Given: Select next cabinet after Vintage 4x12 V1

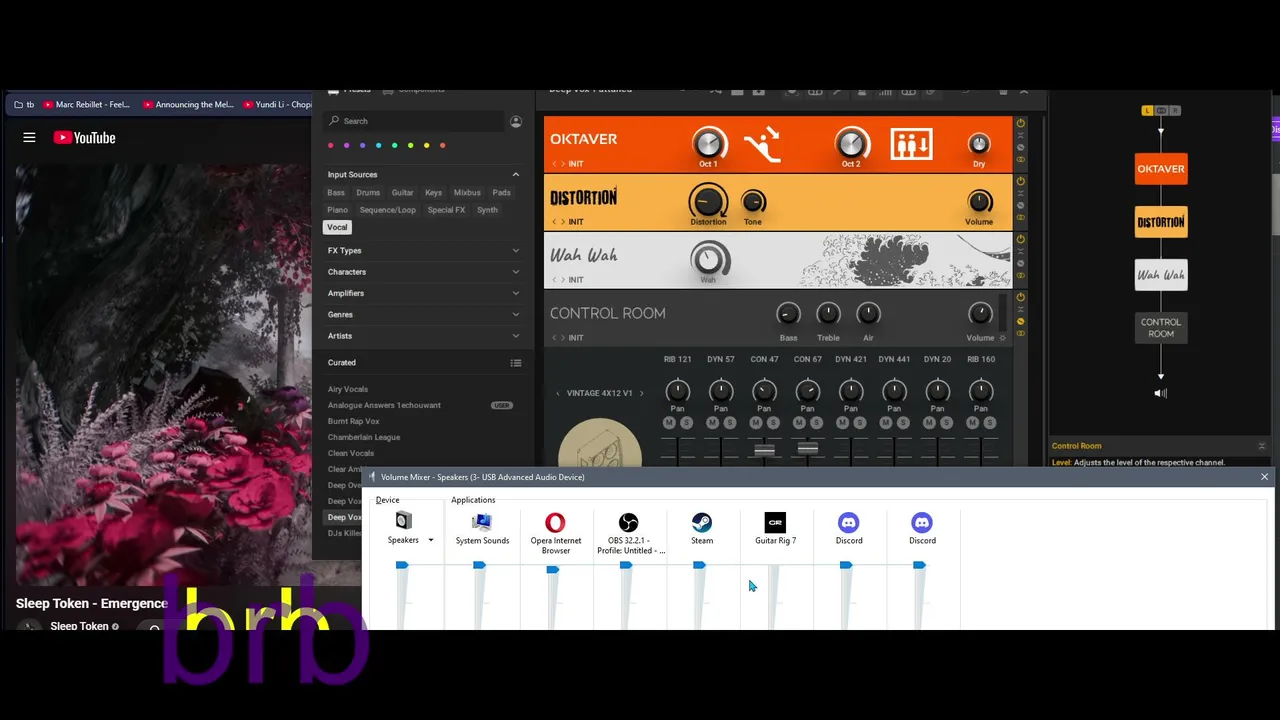Looking at the screenshot, I should coord(641,393).
